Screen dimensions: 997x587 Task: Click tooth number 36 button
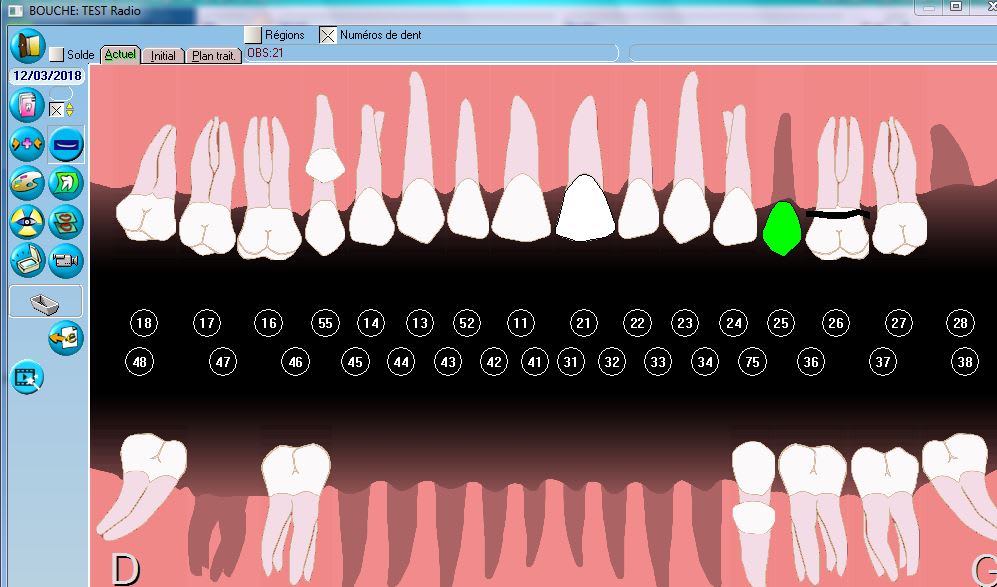point(810,362)
